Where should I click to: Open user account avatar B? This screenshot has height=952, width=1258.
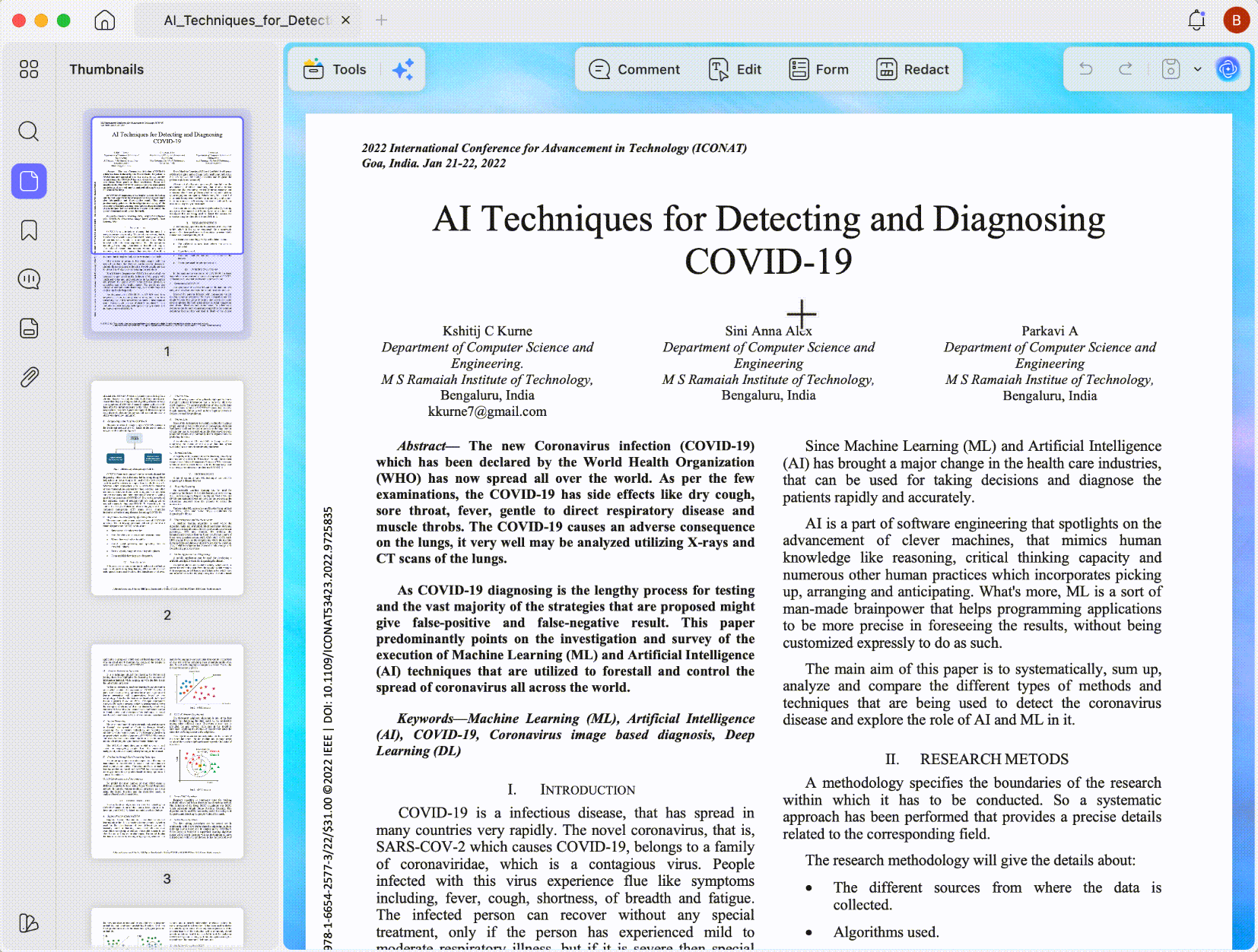tap(1236, 20)
